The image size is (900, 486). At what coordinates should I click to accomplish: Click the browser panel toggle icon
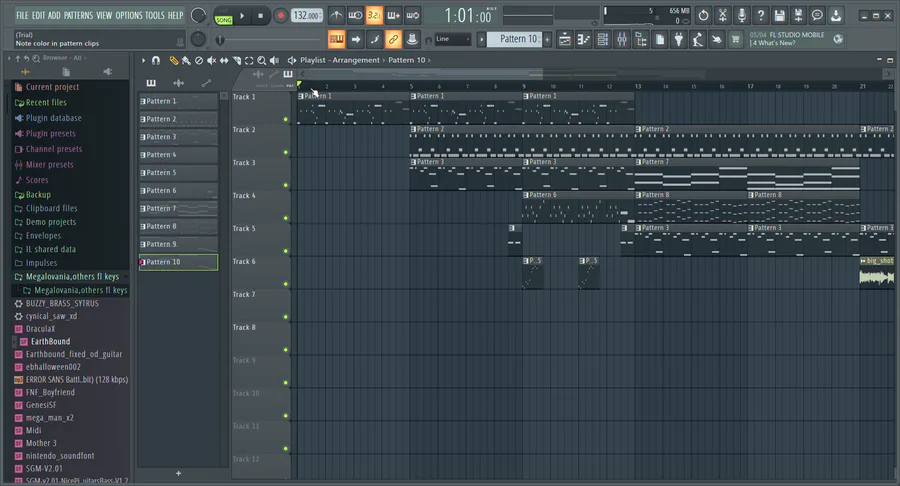641,40
